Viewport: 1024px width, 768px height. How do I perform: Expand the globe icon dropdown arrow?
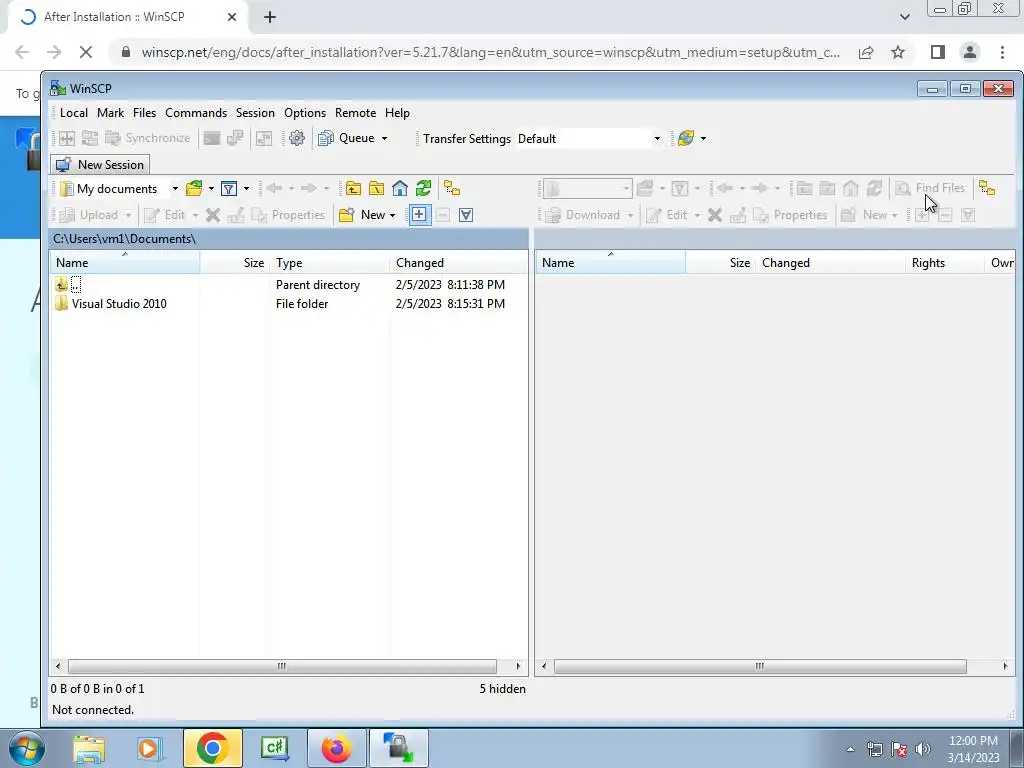point(703,138)
